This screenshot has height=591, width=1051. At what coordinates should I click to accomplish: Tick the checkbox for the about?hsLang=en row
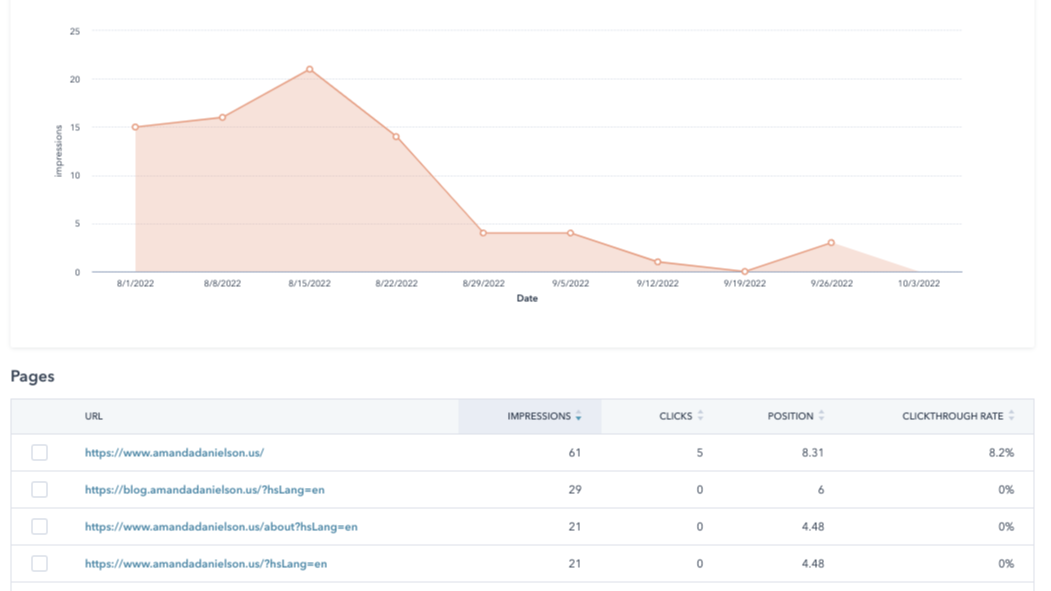pyautogui.click(x=39, y=527)
